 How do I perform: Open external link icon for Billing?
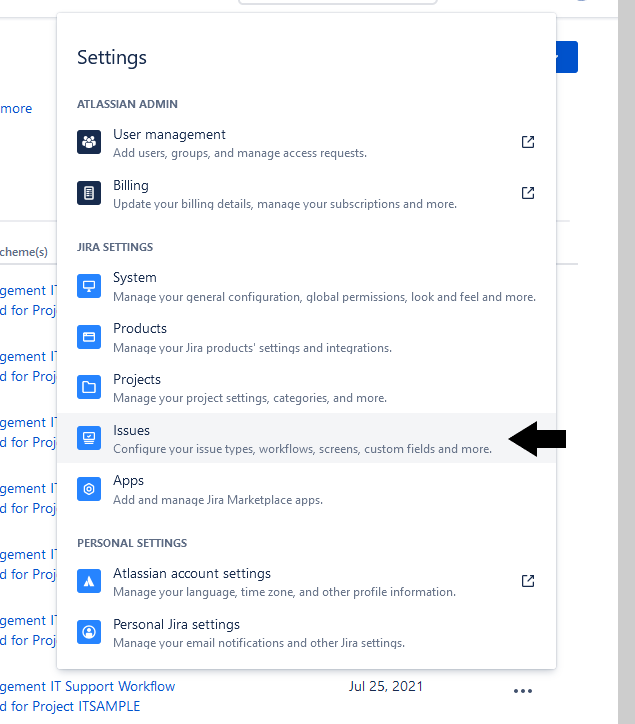[x=528, y=193]
